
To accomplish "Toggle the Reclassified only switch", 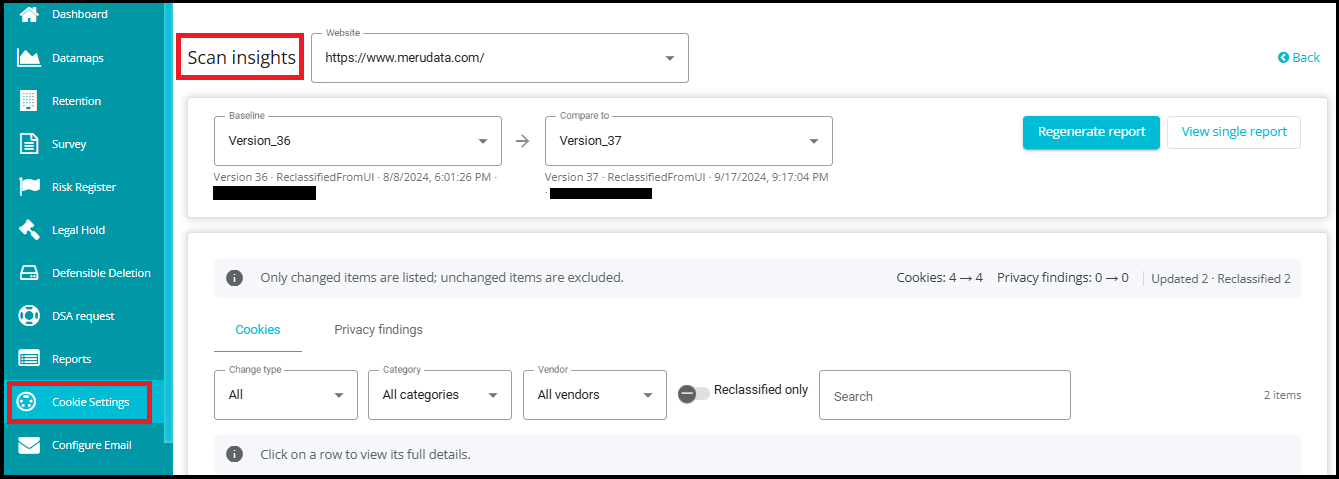I will tap(693, 393).
